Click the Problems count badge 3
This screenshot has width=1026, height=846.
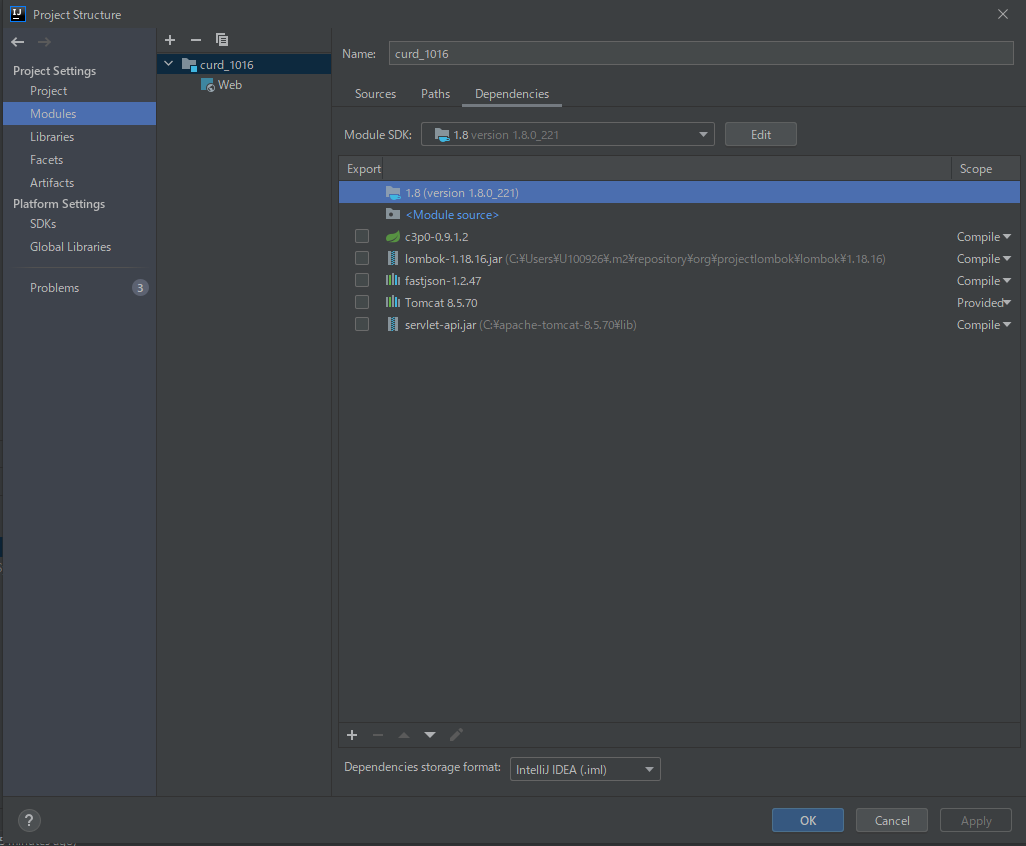click(140, 288)
